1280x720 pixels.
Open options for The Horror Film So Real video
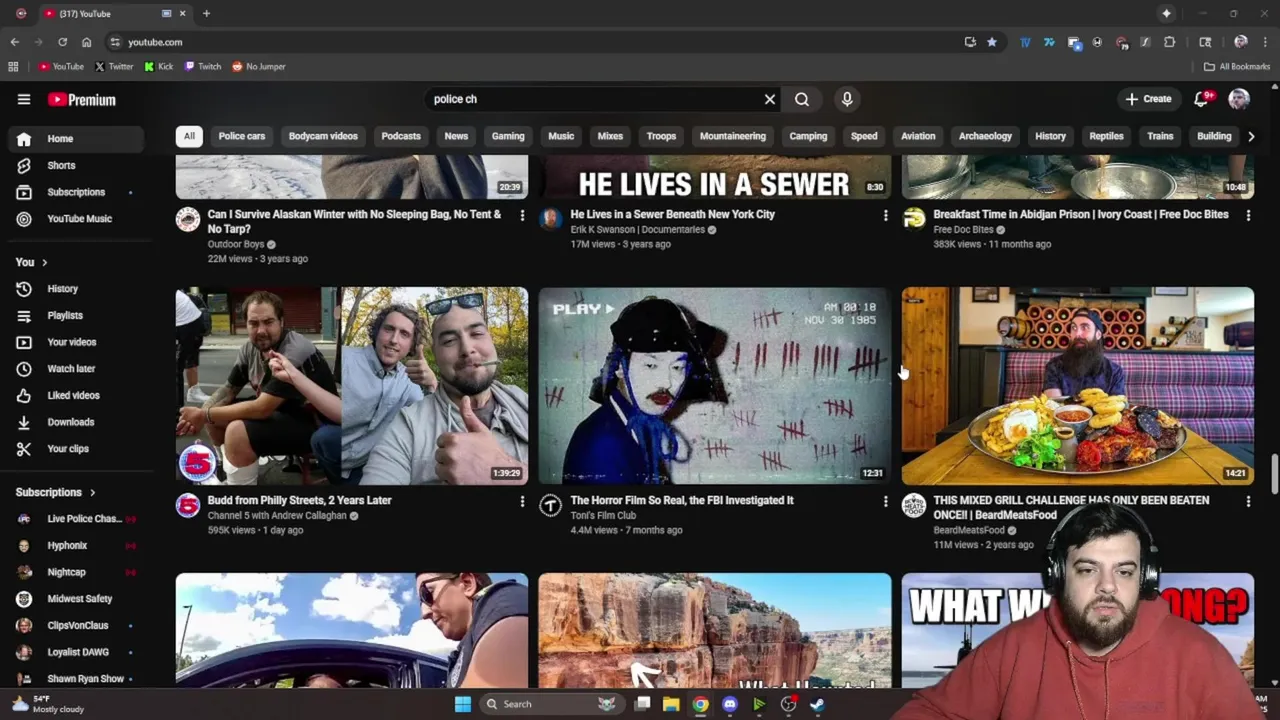885,501
